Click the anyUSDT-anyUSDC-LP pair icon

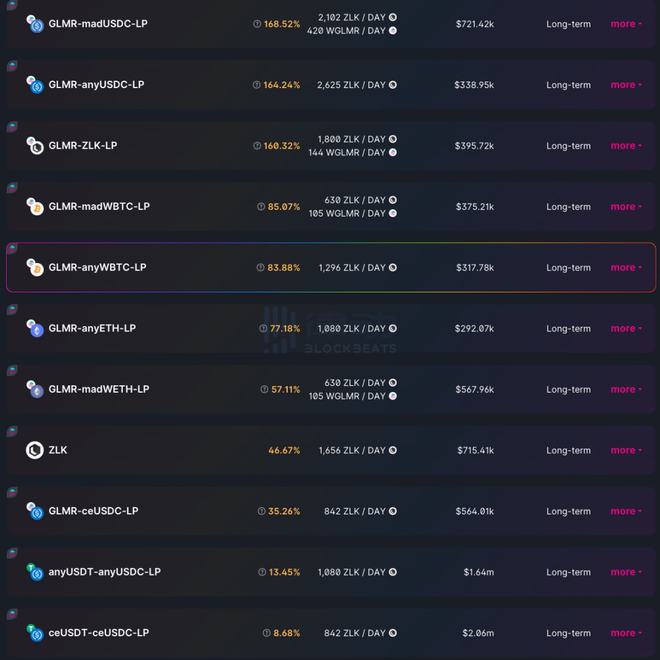(35, 572)
